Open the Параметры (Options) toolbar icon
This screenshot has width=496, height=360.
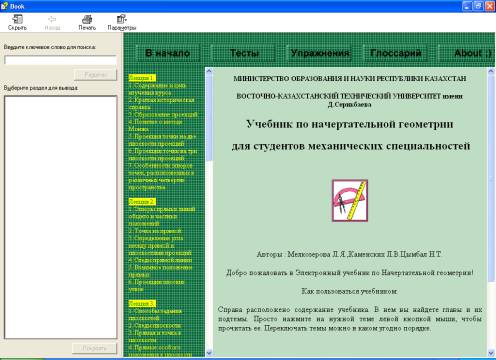point(122,19)
